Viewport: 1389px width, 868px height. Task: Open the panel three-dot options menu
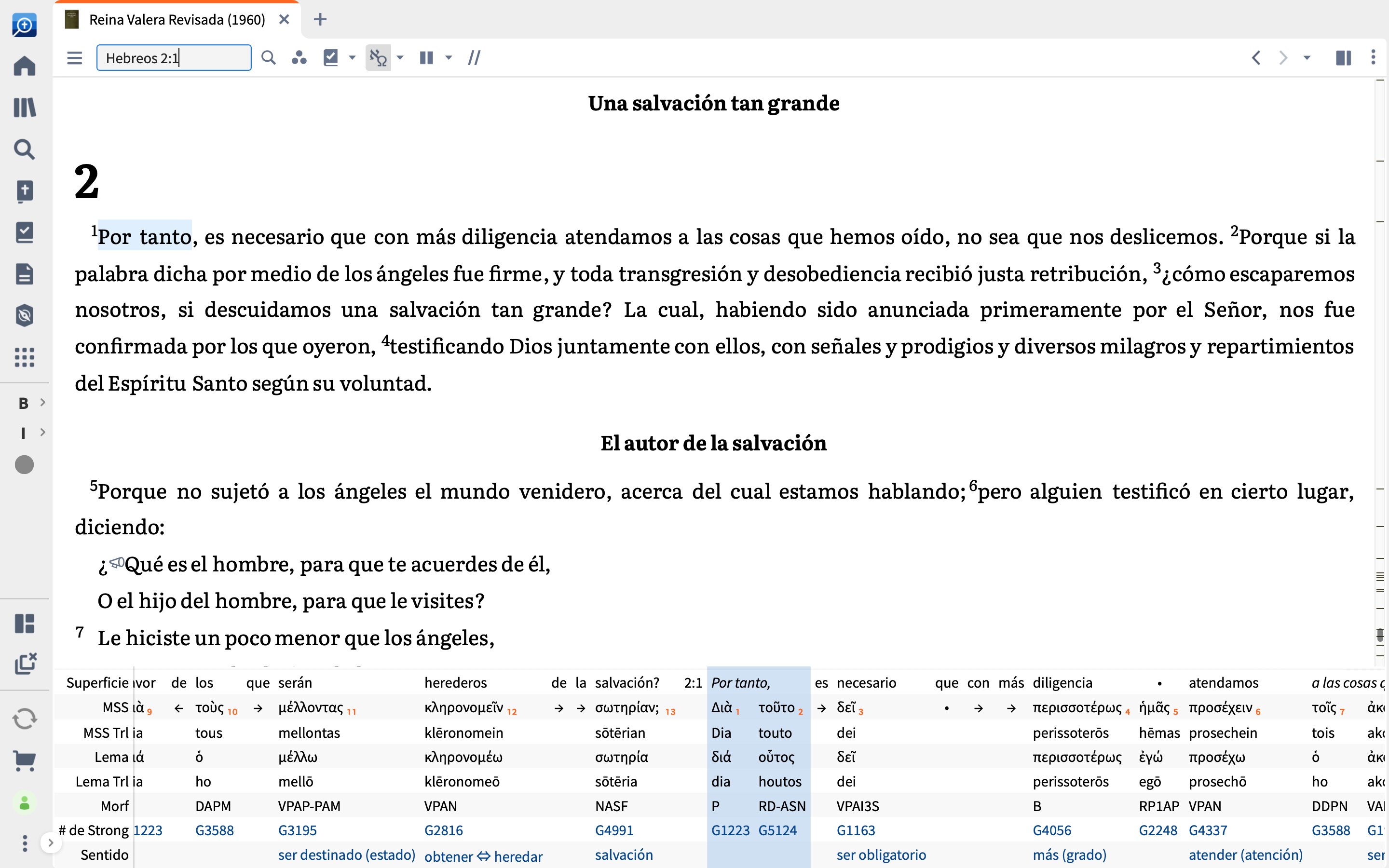(1374, 57)
